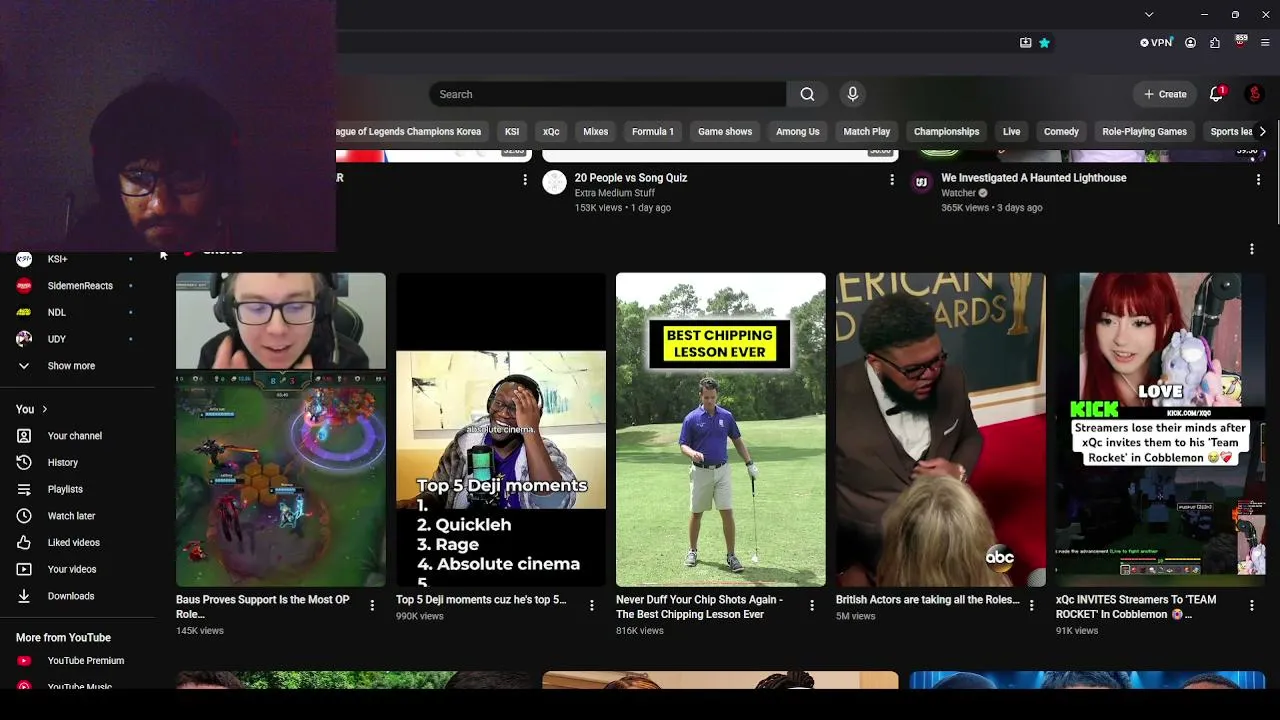The height and width of the screenshot is (720, 1280).
Task: Click the Create button
Action: point(1165,94)
